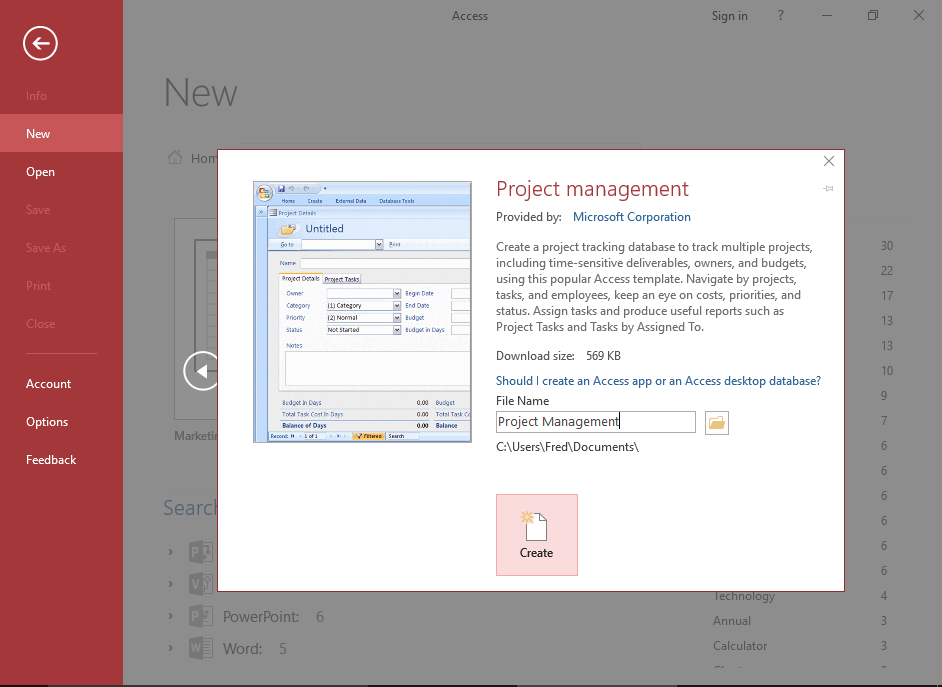Click the Print menu entry
Image resolution: width=942 pixels, height=687 pixels.
coord(61,285)
